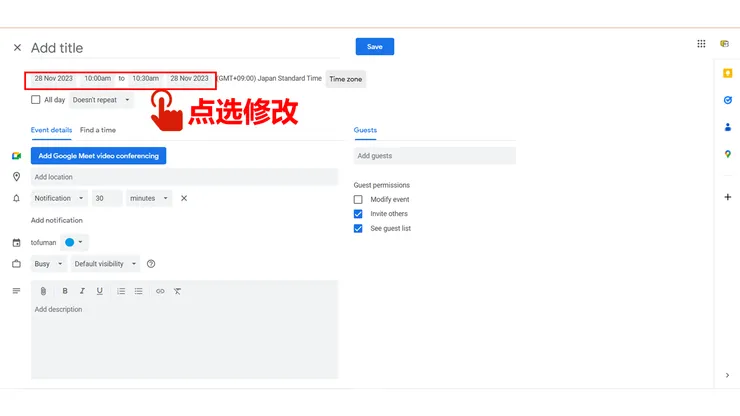Toggle italic formatting in description

point(82,291)
